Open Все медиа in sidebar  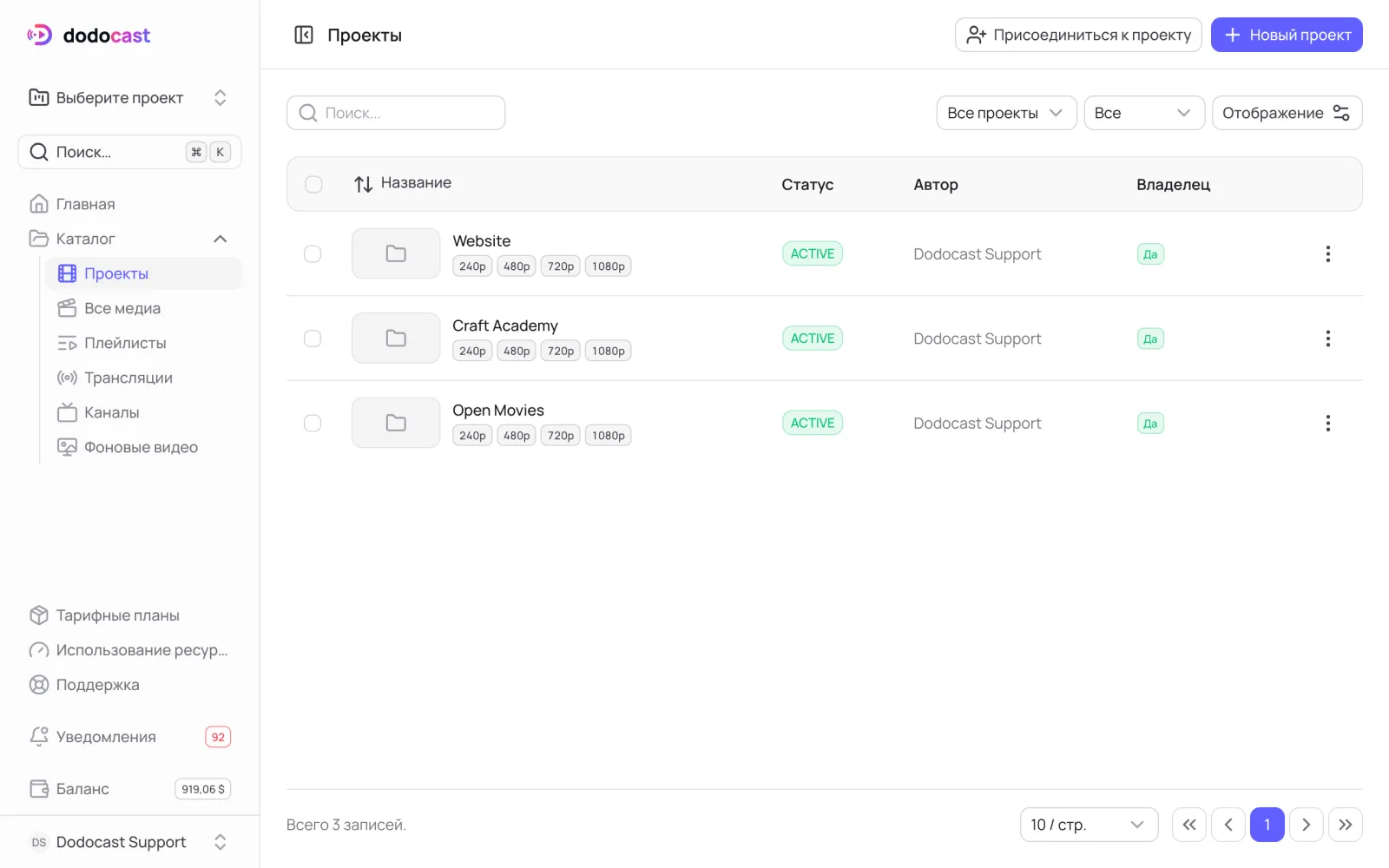point(144,308)
